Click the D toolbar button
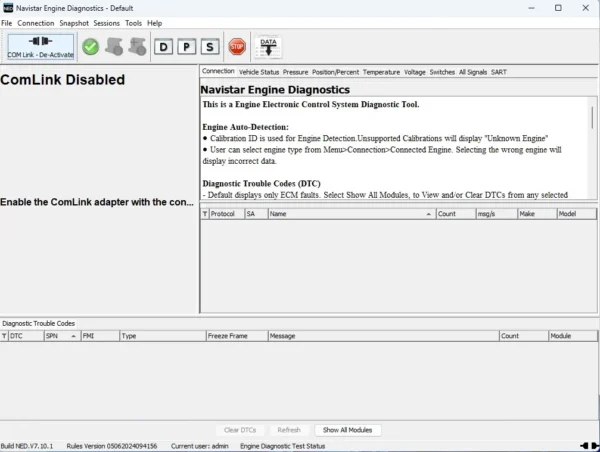The height and width of the screenshot is (452, 600). coord(163,47)
